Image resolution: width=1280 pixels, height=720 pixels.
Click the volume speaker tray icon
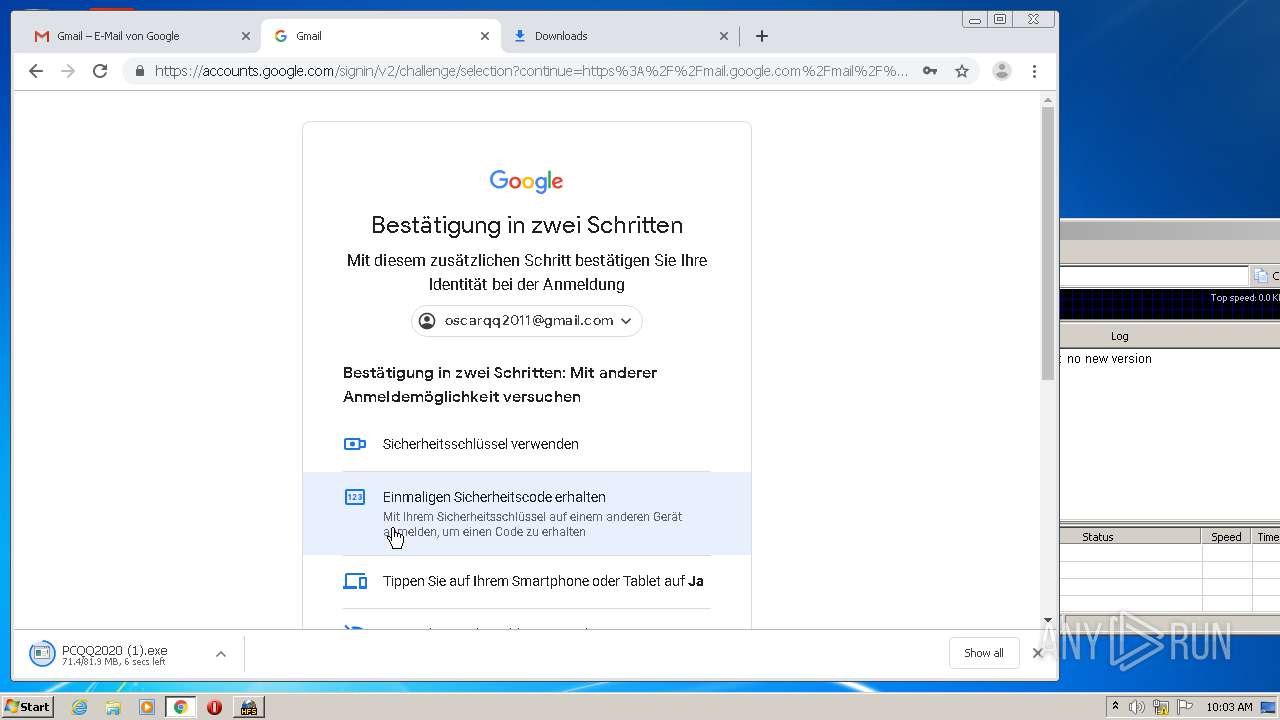click(1137, 707)
